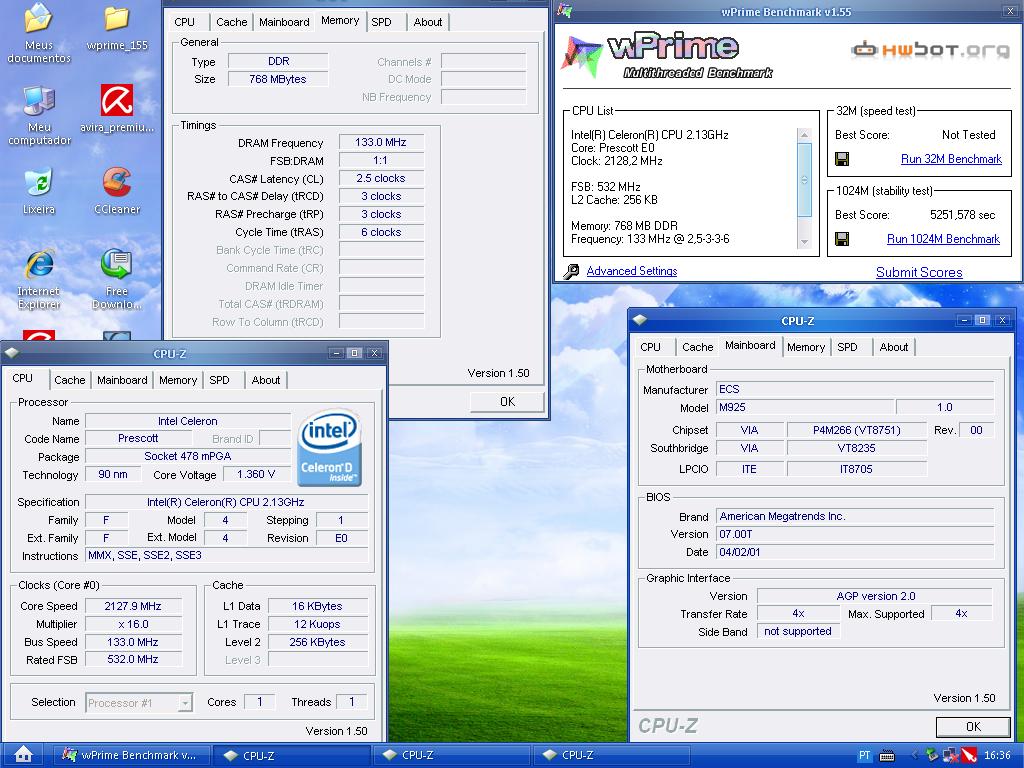Click the Mainboard CPU-Z title bar icon
This screenshot has width=1024, height=768.
coord(640,320)
